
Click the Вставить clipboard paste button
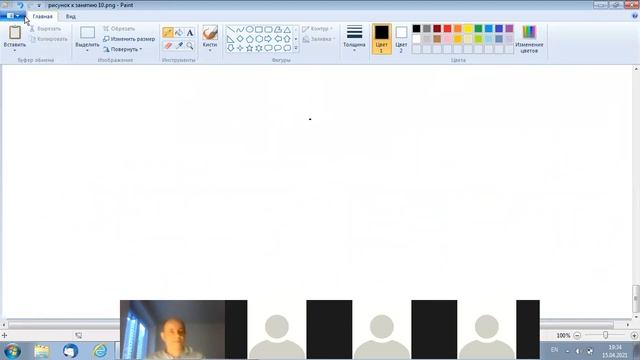point(15,36)
